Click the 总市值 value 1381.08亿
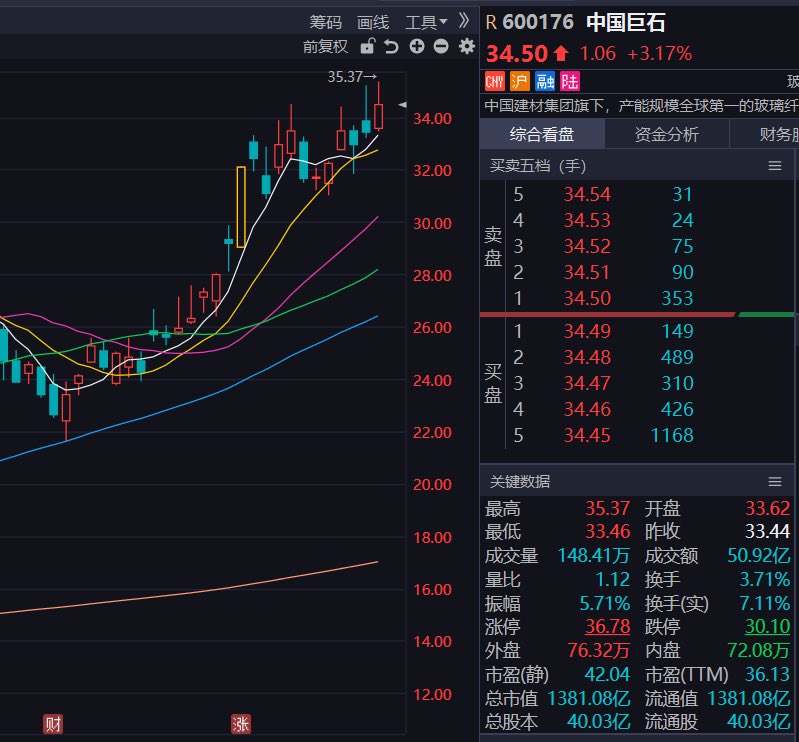 [x=589, y=698]
